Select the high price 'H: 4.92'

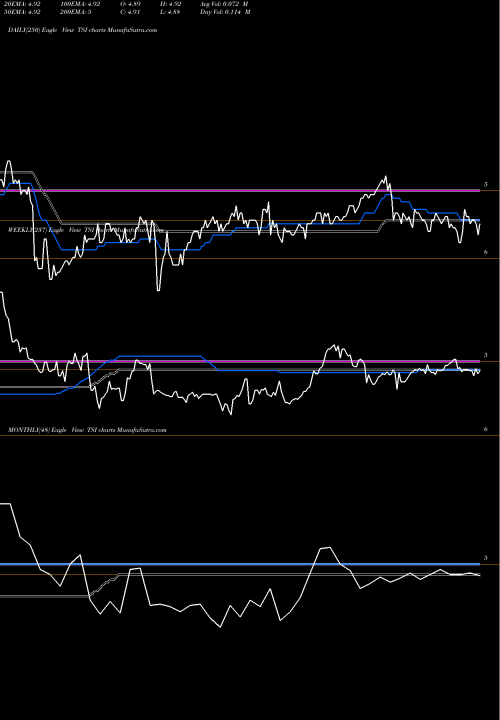[171, 4]
